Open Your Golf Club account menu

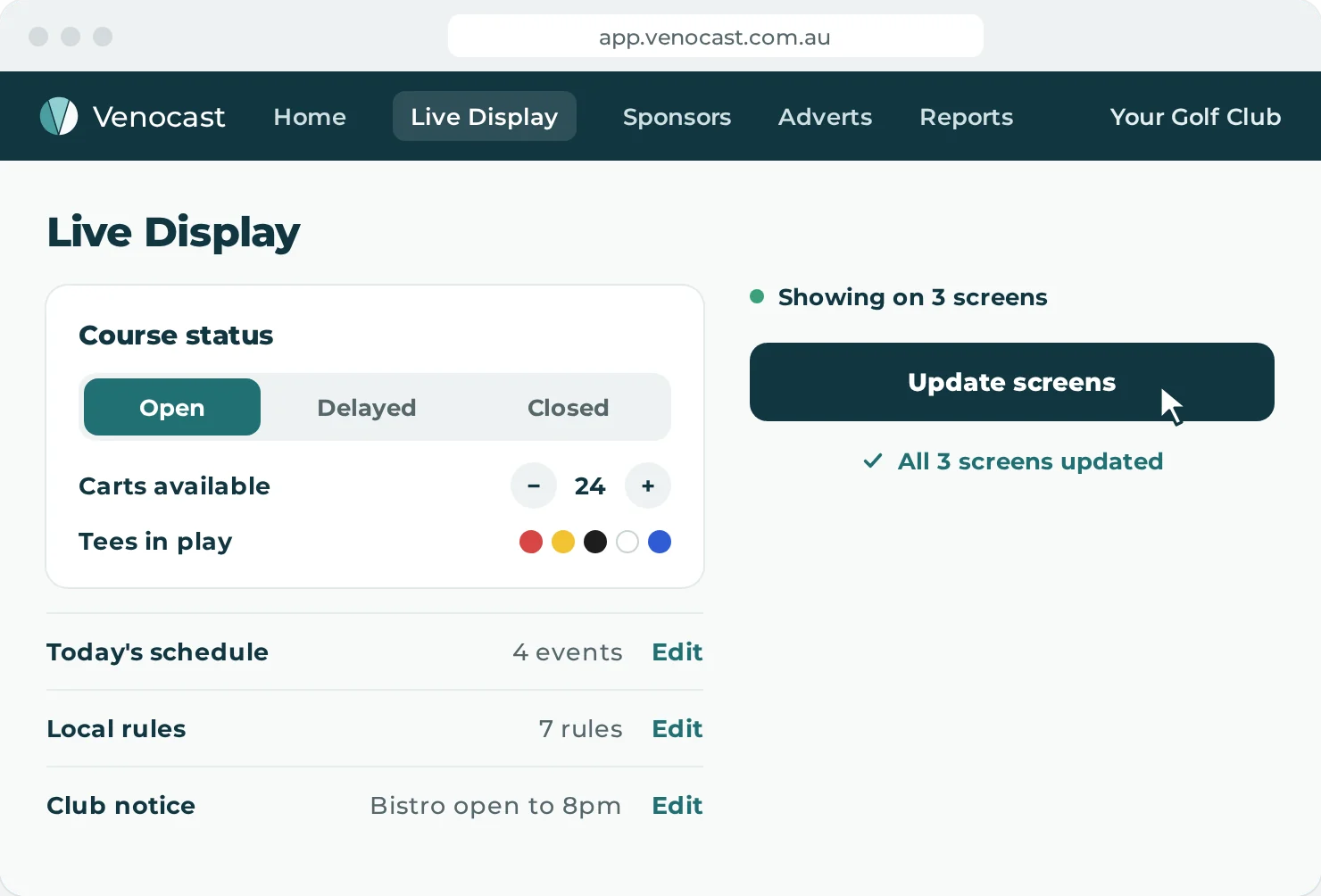[x=1195, y=117]
